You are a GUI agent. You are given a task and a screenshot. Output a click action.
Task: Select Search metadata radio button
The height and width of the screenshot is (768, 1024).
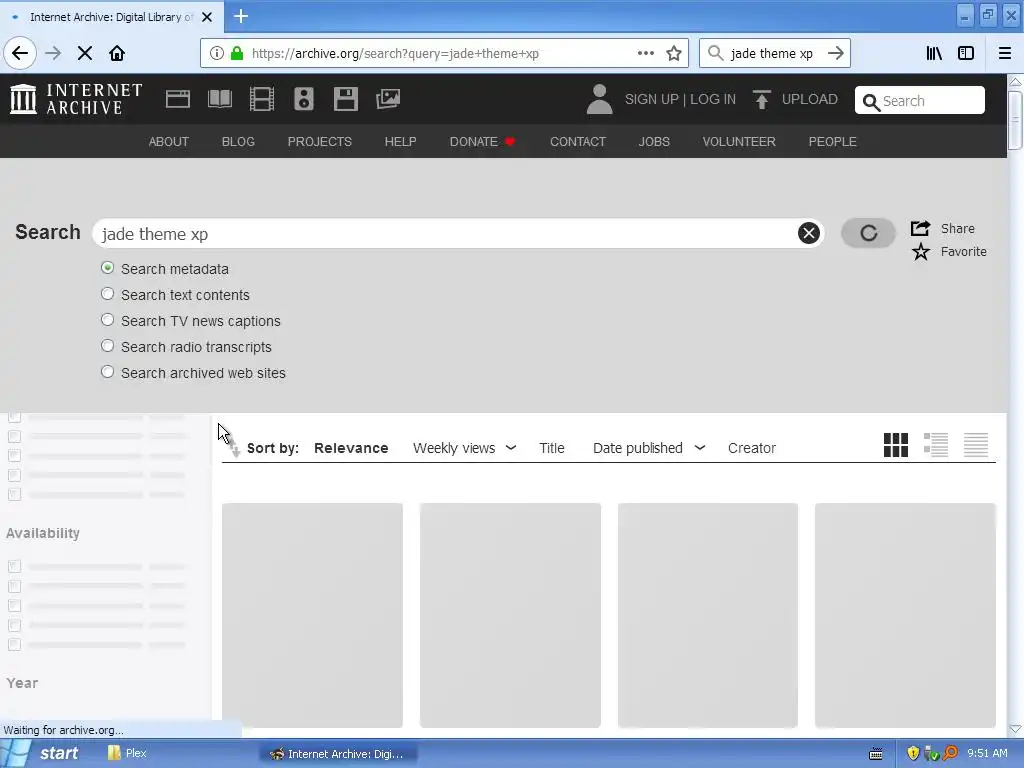pyautogui.click(x=107, y=268)
